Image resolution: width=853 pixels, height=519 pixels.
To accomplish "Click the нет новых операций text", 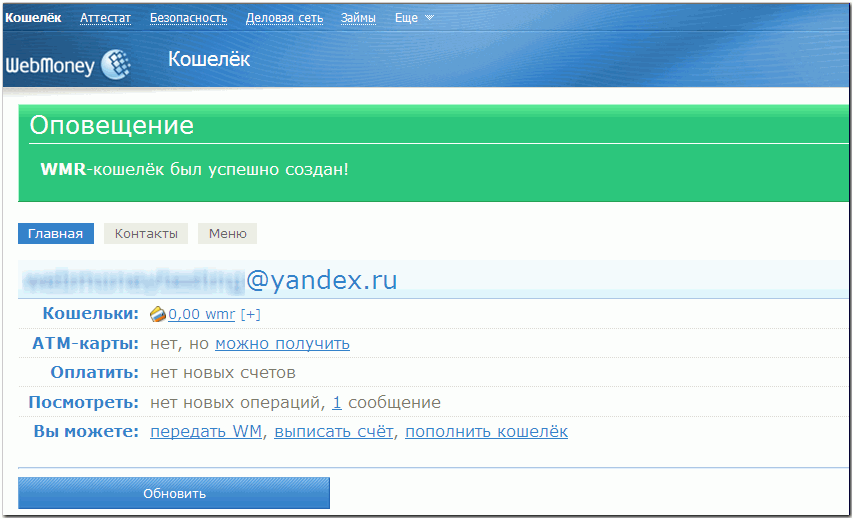I will click(x=236, y=403).
